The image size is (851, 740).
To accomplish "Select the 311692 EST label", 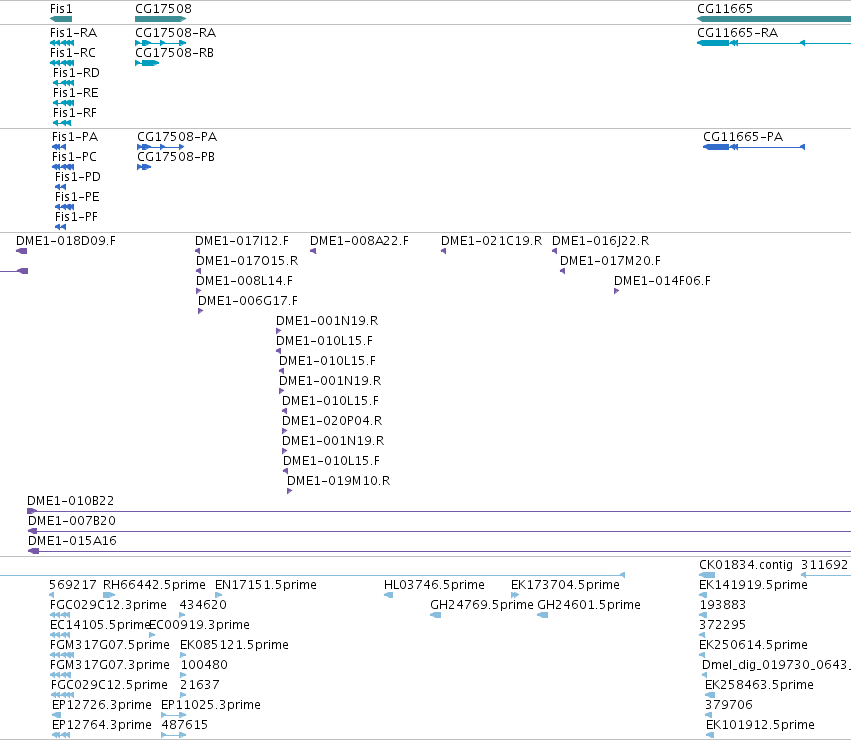I will [x=824, y=565].
